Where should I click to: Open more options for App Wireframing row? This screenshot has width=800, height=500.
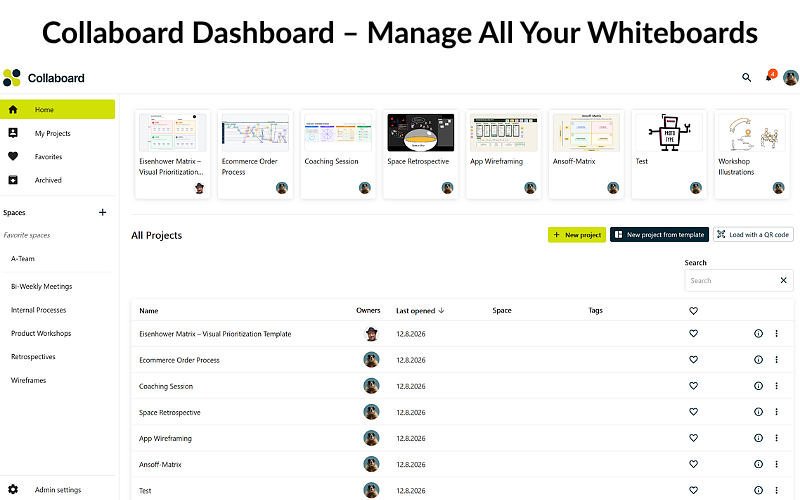click(x=777, y=438)
